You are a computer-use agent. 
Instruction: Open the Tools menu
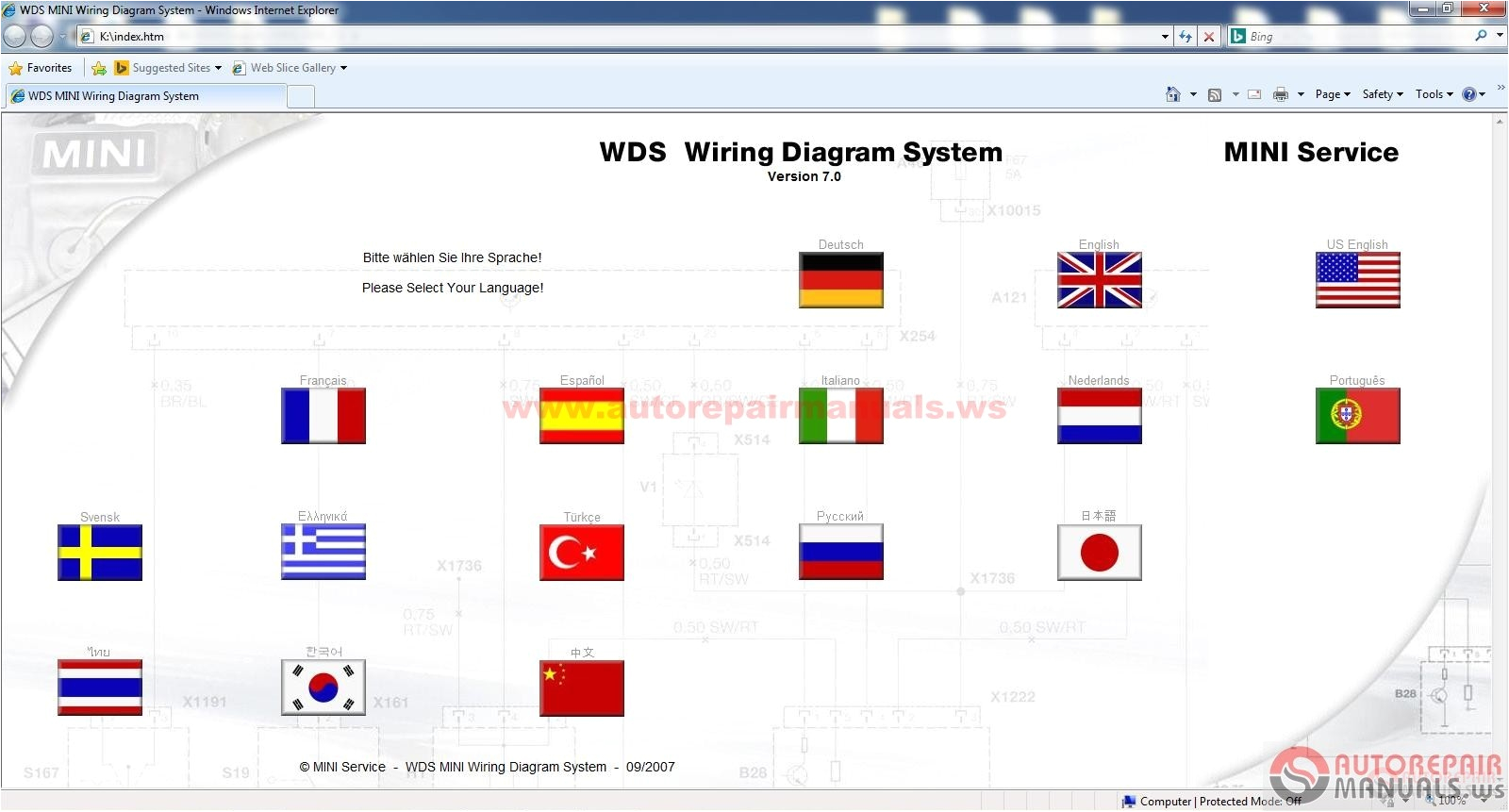pyautogui.click(x=1434, y=94)
